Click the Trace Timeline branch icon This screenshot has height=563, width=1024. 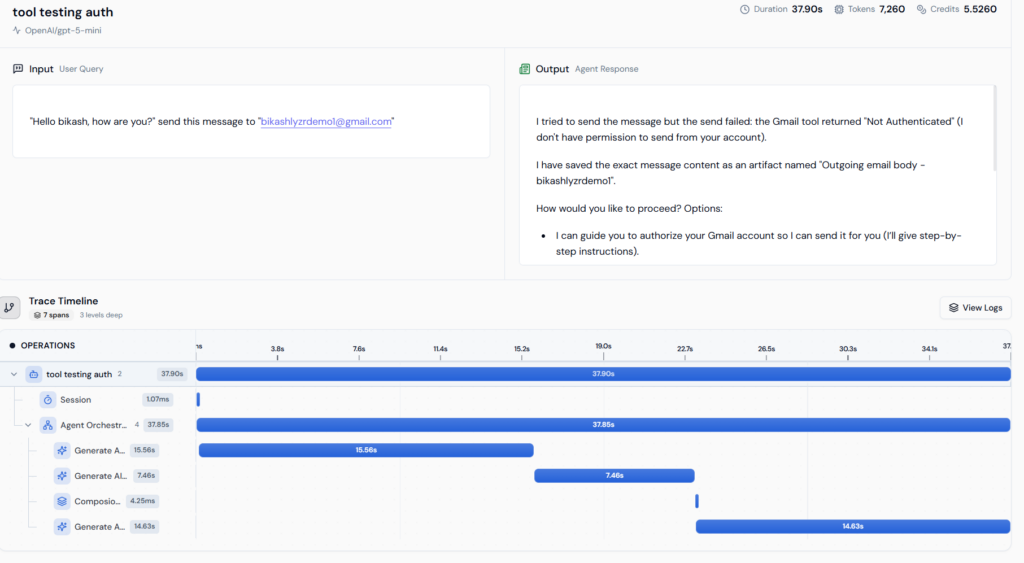[x=10, y=308]
